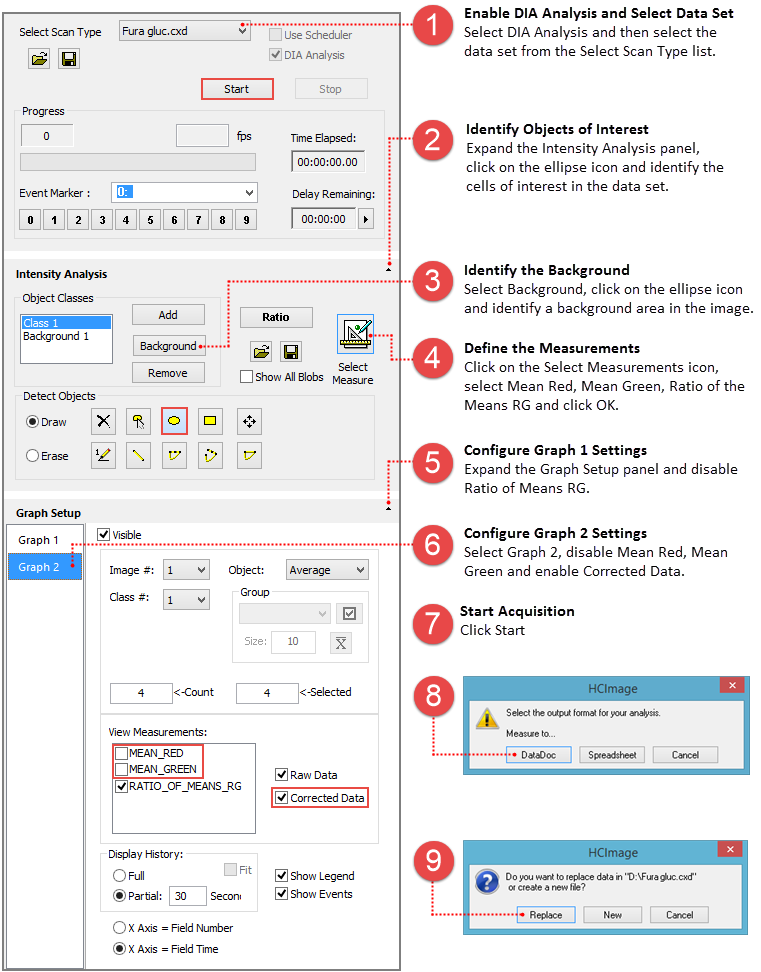Select the ellipse drawing tool
Viewport: 761px width, 972px height.
[x=175, y=422]
